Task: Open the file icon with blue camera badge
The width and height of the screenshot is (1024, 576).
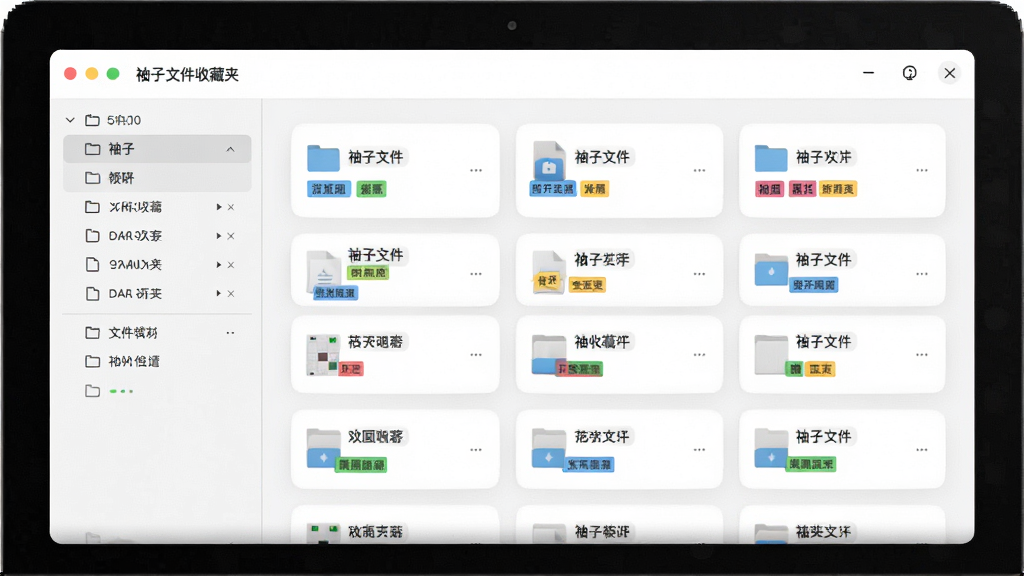Action: (549, 160)
